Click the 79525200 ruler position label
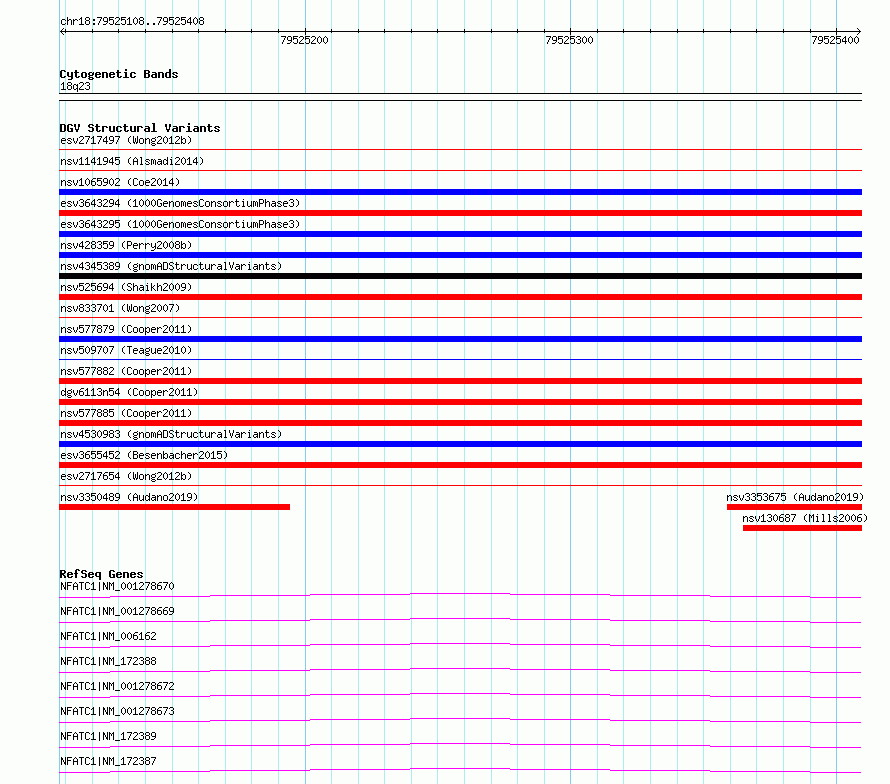The image size is (890, 784). click(x=304, y=40)
